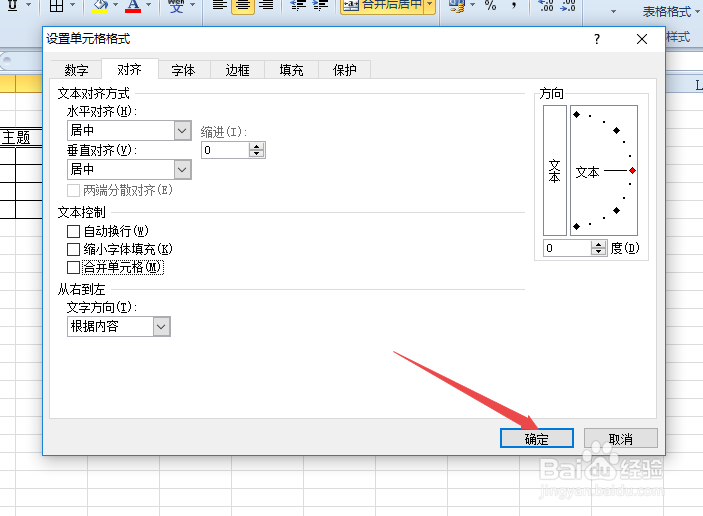
Task: Apply cell borders with the borders icon
Action: [x=56, y=5]
